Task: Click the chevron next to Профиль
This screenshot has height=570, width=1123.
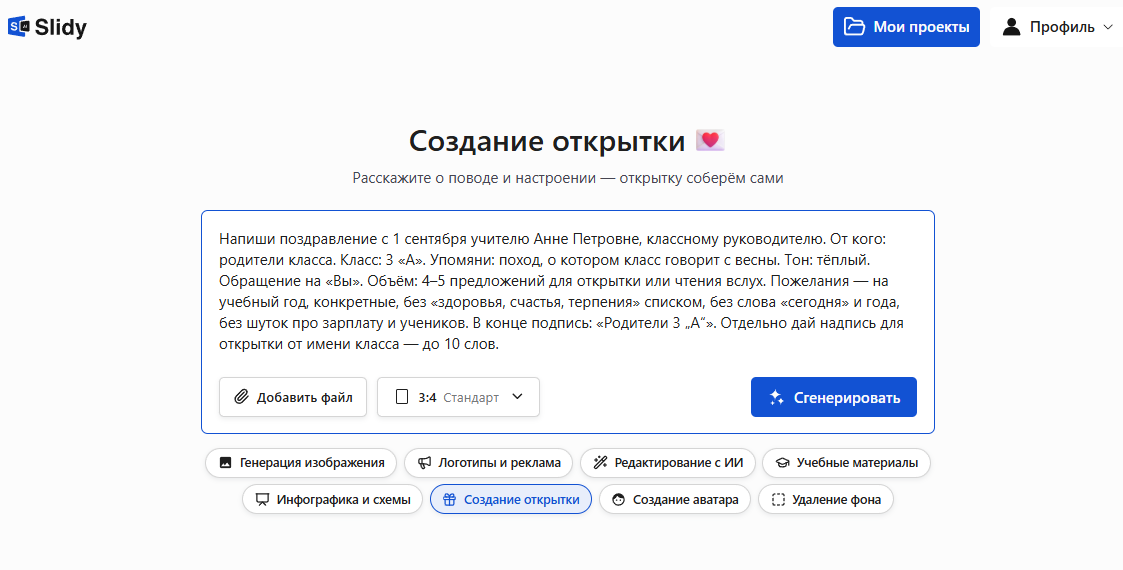Action: pyautogui.click(x=1109, y=27)
